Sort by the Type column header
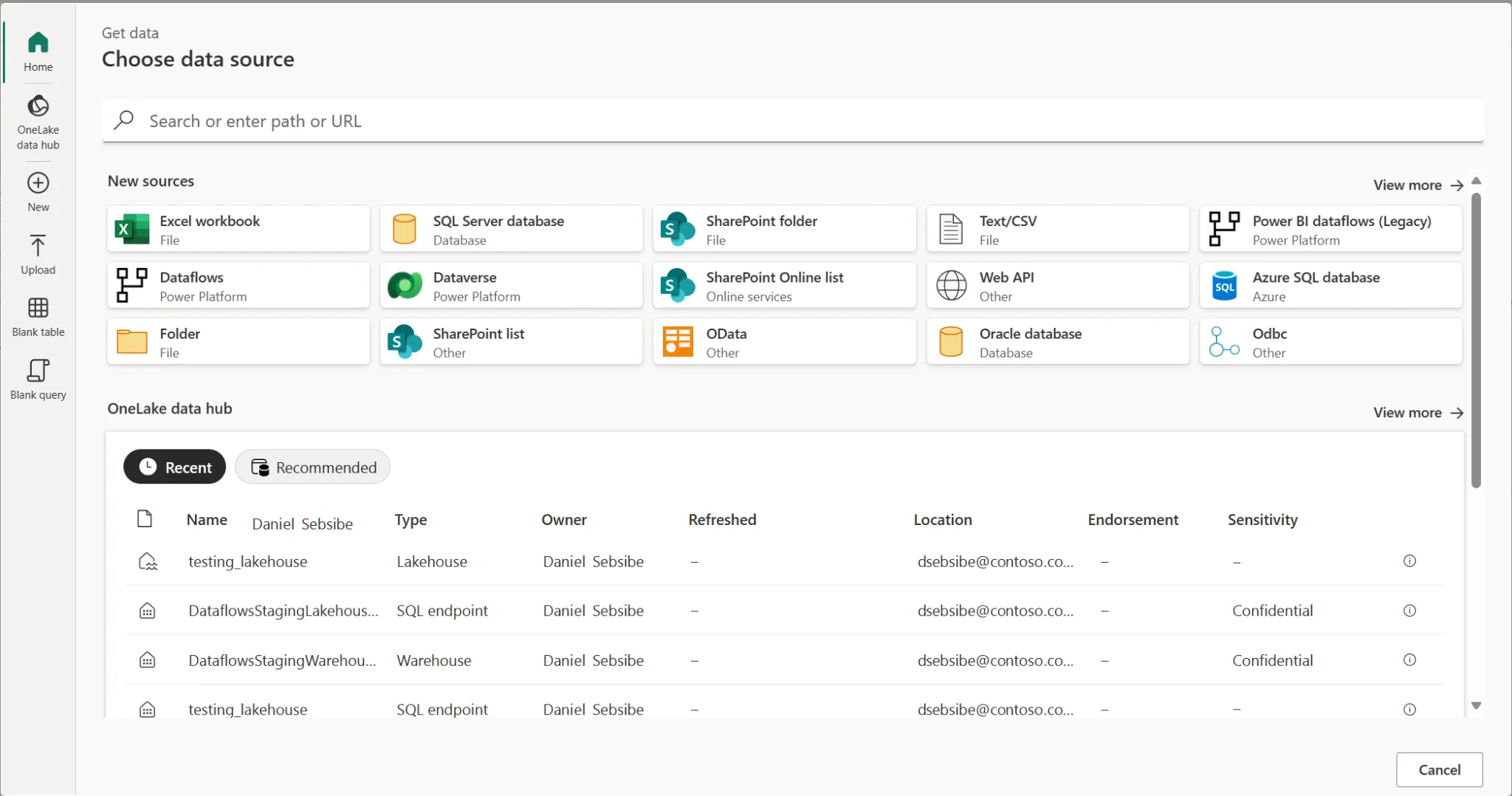The width and height of the screenshot is (1512, 796). pyautogui.click(x=410, y=520)
